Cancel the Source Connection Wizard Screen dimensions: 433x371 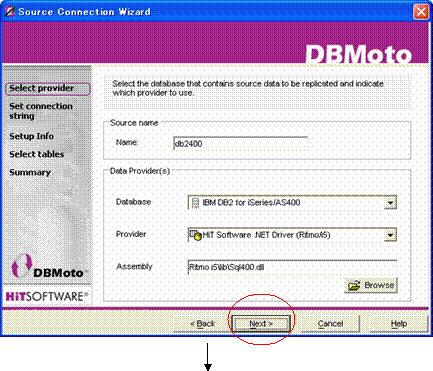[330, 323]
